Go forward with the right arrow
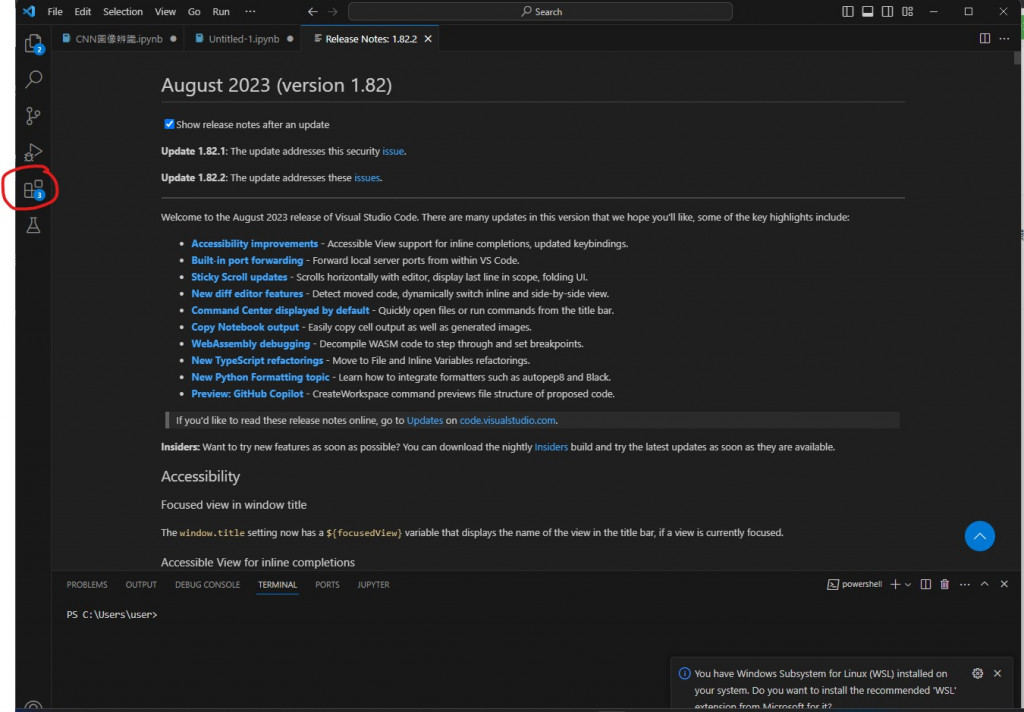The height and width of the screenshot is (712, 1024). coord(333,12)
